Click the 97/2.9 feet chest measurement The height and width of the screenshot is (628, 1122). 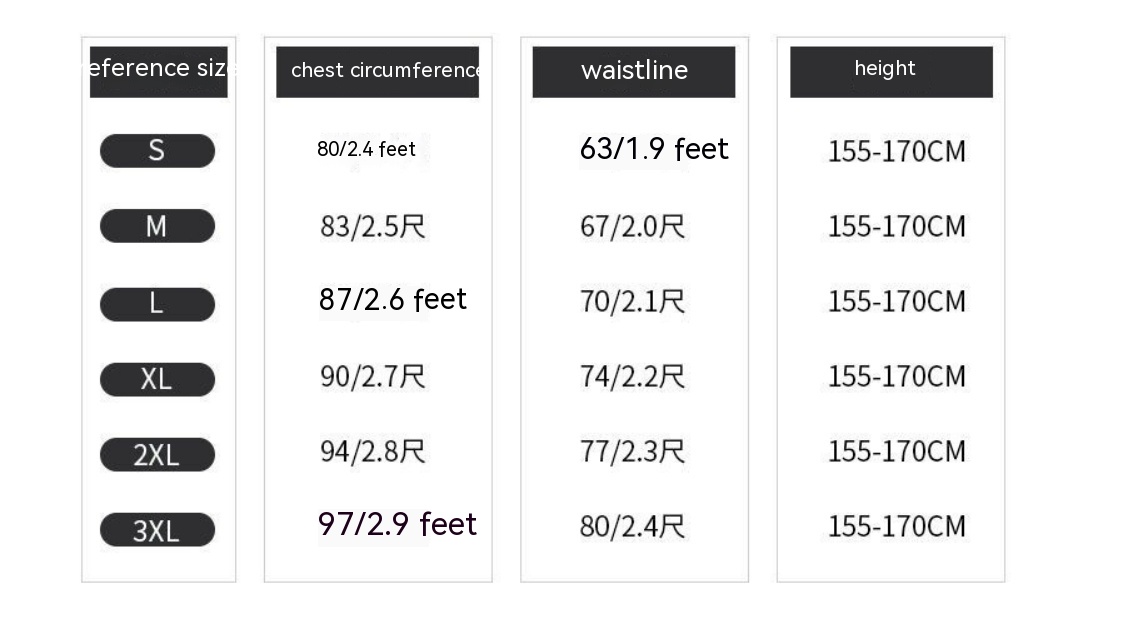pyautogui.click(x=397, y=524)
